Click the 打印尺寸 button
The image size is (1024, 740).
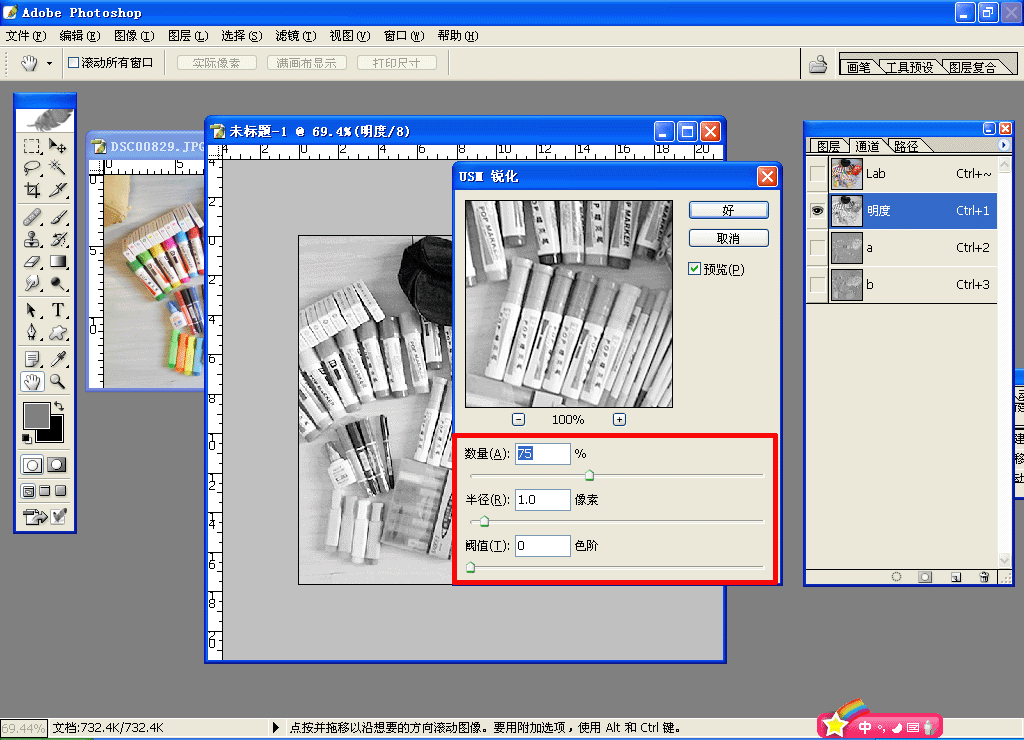click(x=396, y=63)
